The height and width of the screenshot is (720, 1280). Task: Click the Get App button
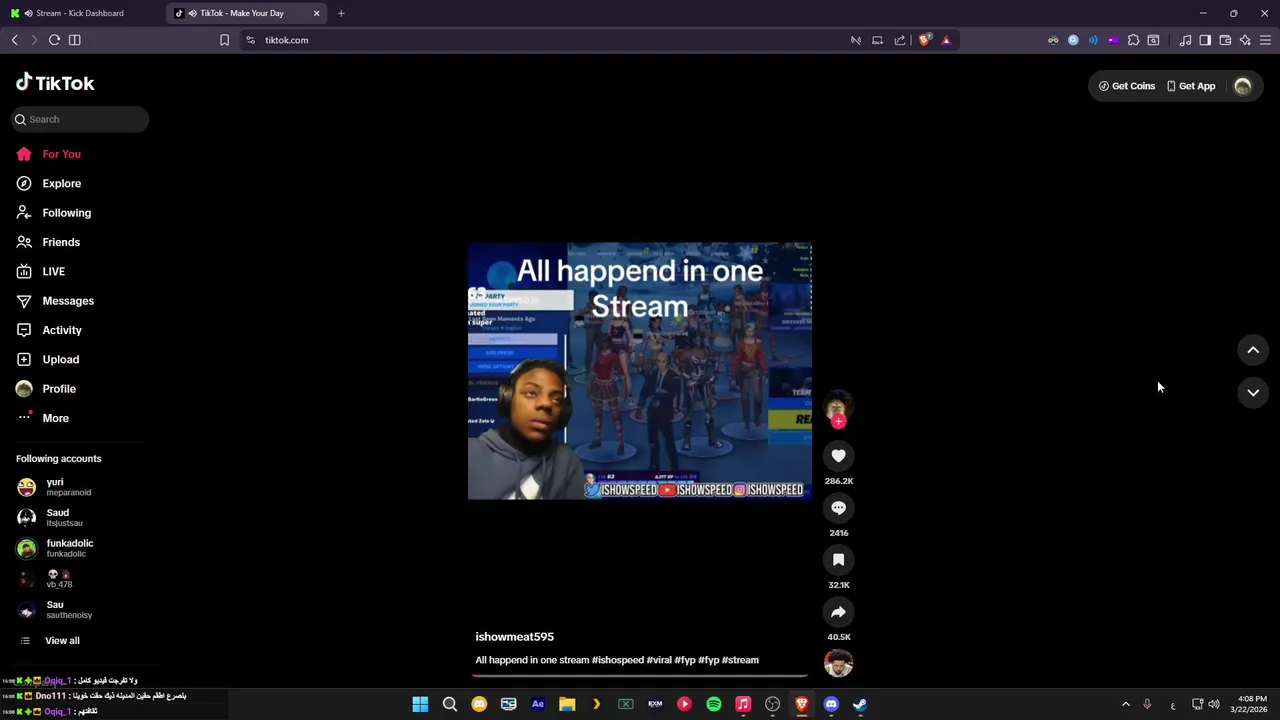(x=1191, y=86)
